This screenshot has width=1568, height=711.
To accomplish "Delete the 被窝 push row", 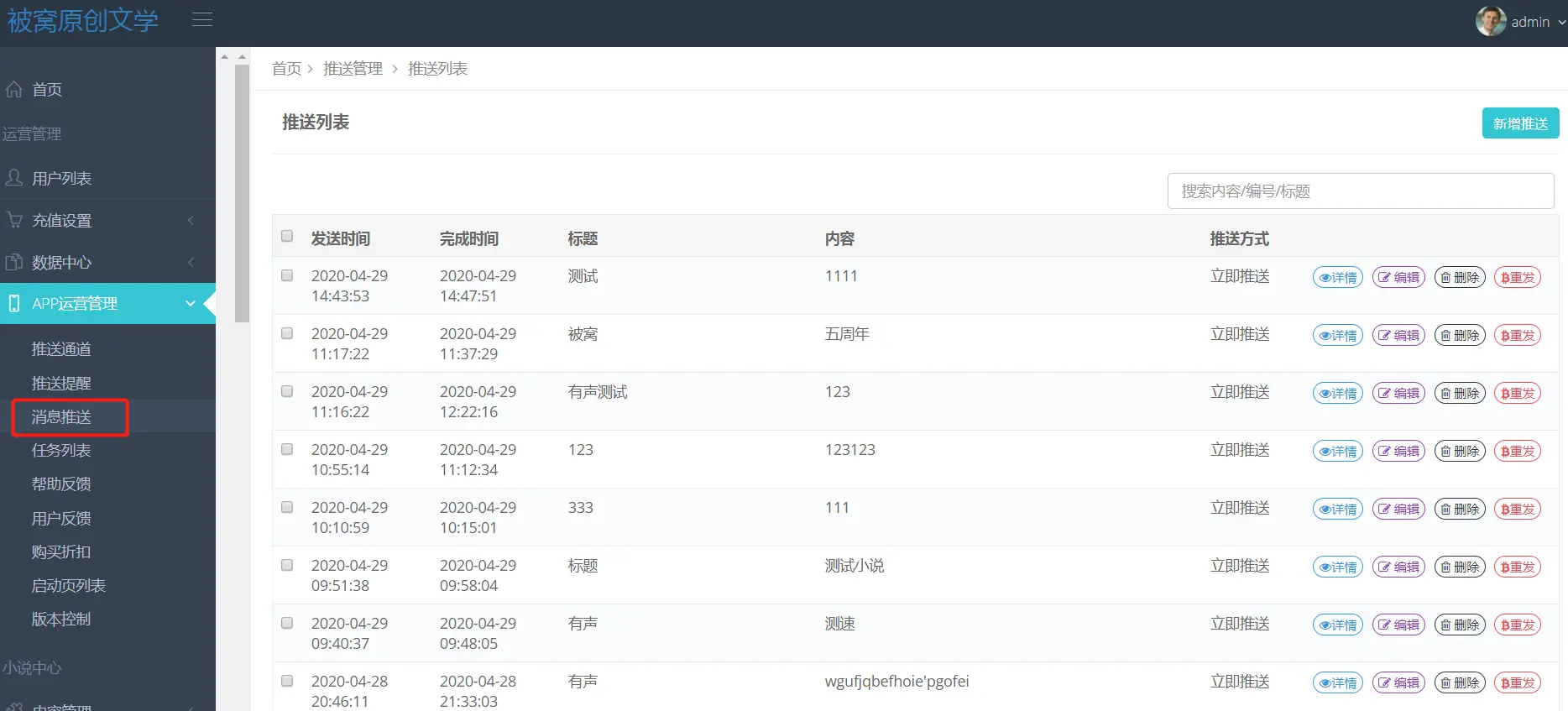I will tap(1460, 336).
